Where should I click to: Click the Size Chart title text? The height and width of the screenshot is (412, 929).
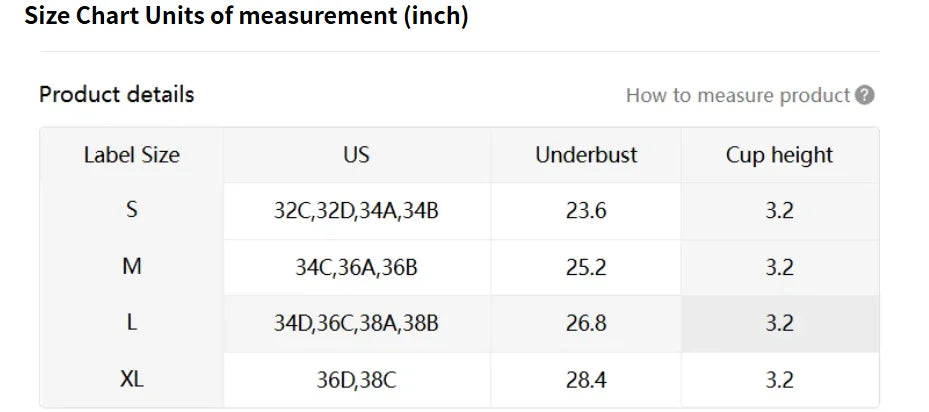tap(245, 17)
